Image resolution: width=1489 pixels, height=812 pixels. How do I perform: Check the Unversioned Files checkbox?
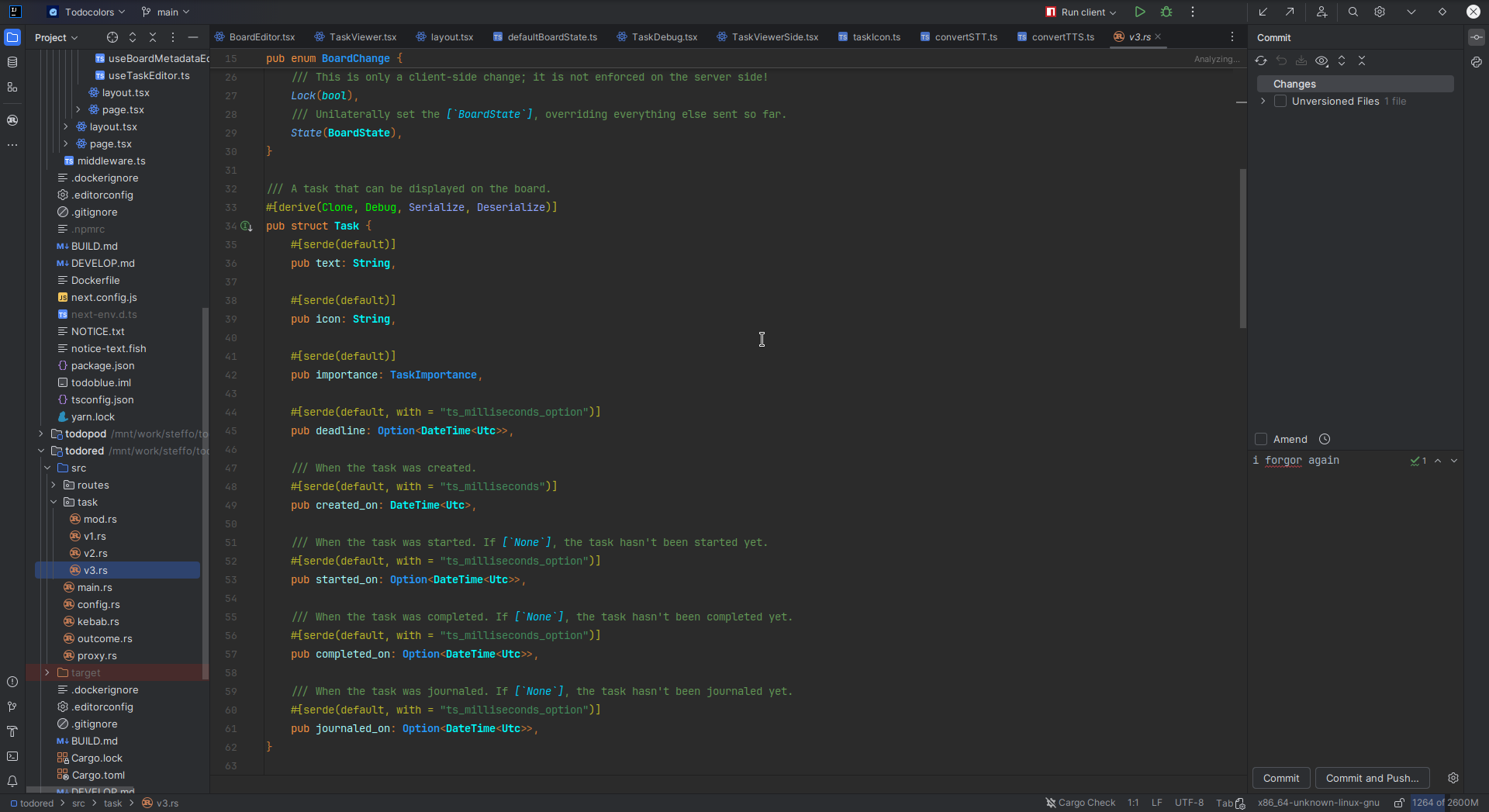tap(1280, 102)
